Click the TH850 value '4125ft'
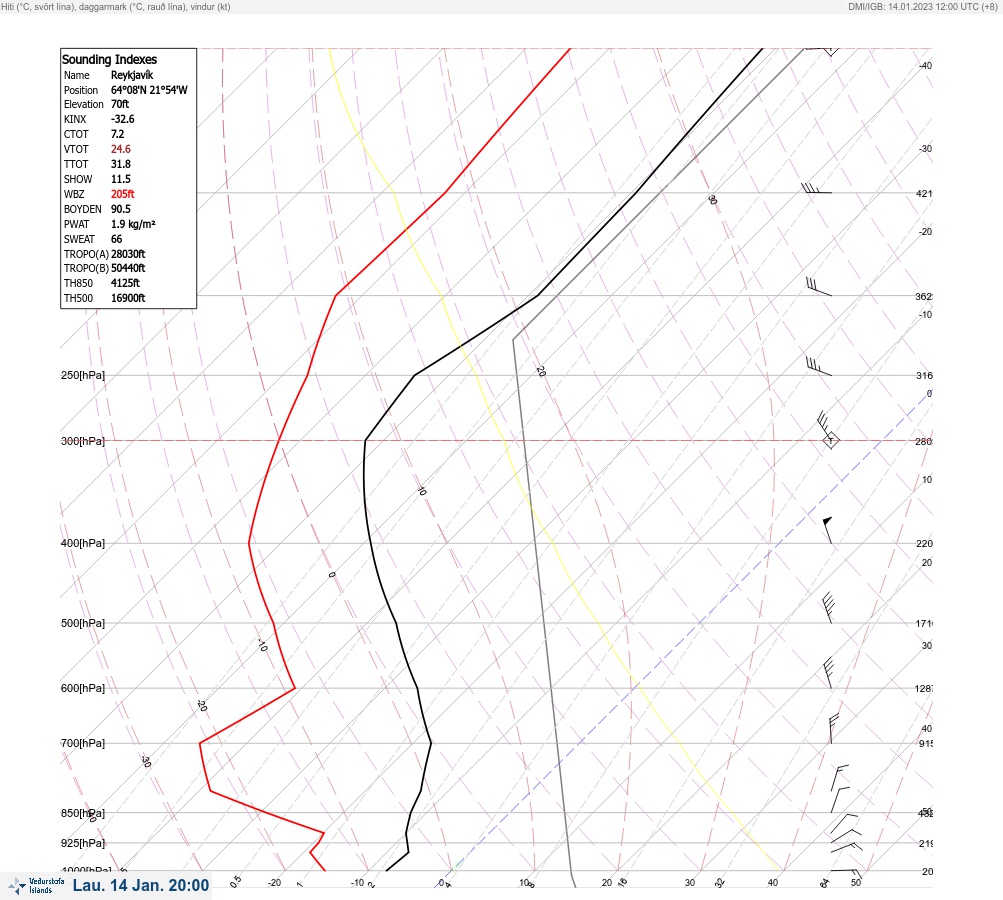The height and width of the screenshot is (900, 1003). (x=125, y=283)
